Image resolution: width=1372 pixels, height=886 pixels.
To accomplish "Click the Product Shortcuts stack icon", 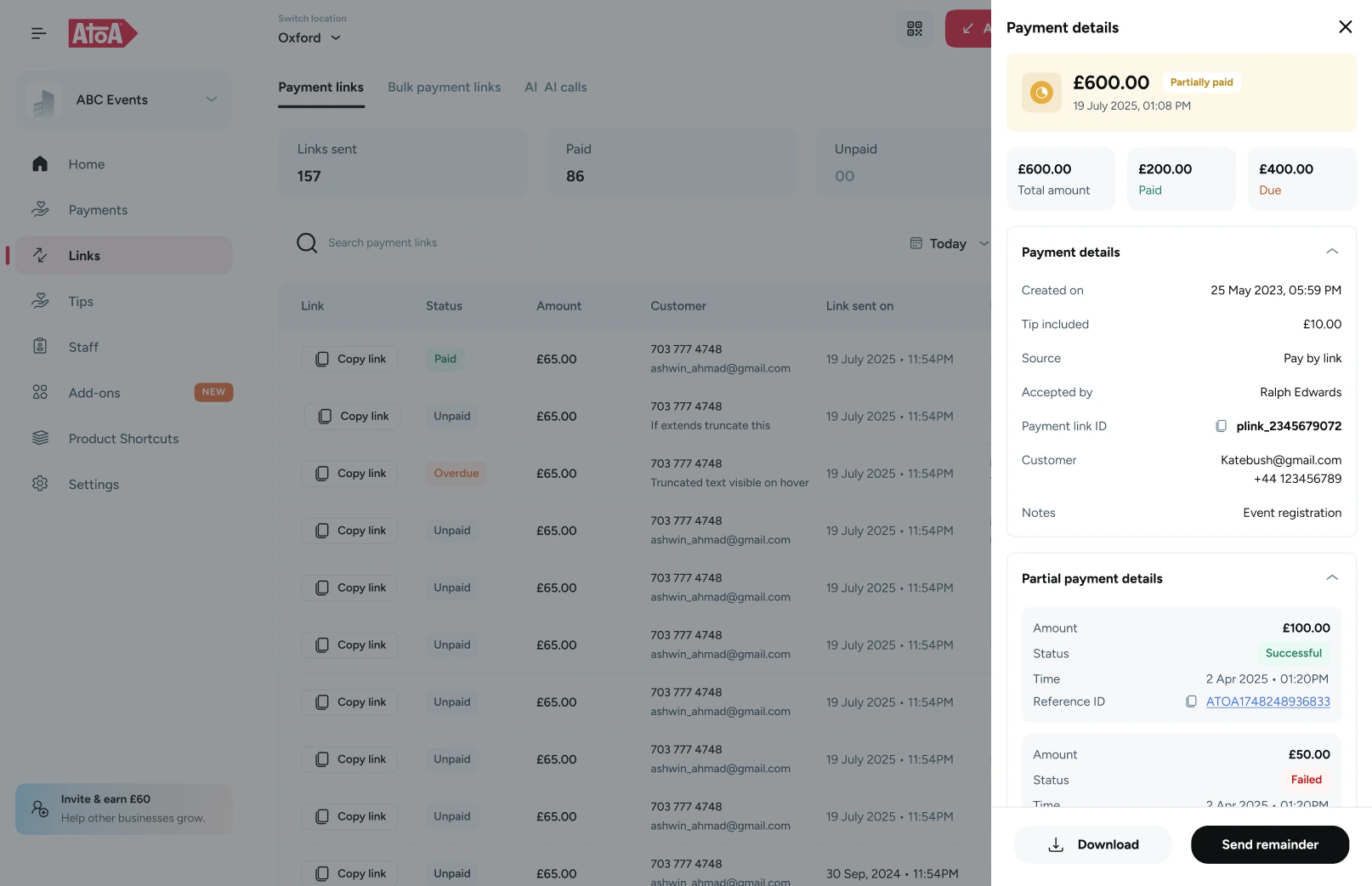I will click(40, 438).
